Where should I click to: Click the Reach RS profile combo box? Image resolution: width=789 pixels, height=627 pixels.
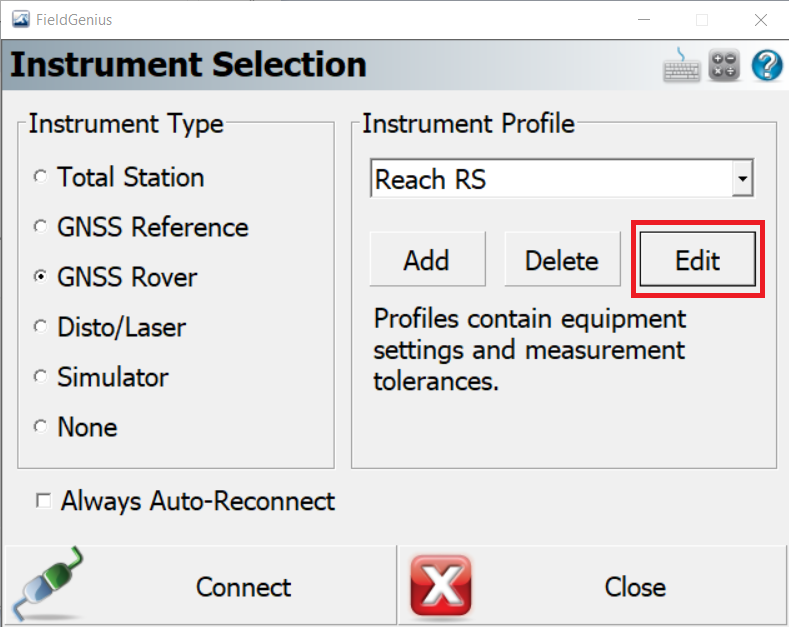[x=562, y=179]
